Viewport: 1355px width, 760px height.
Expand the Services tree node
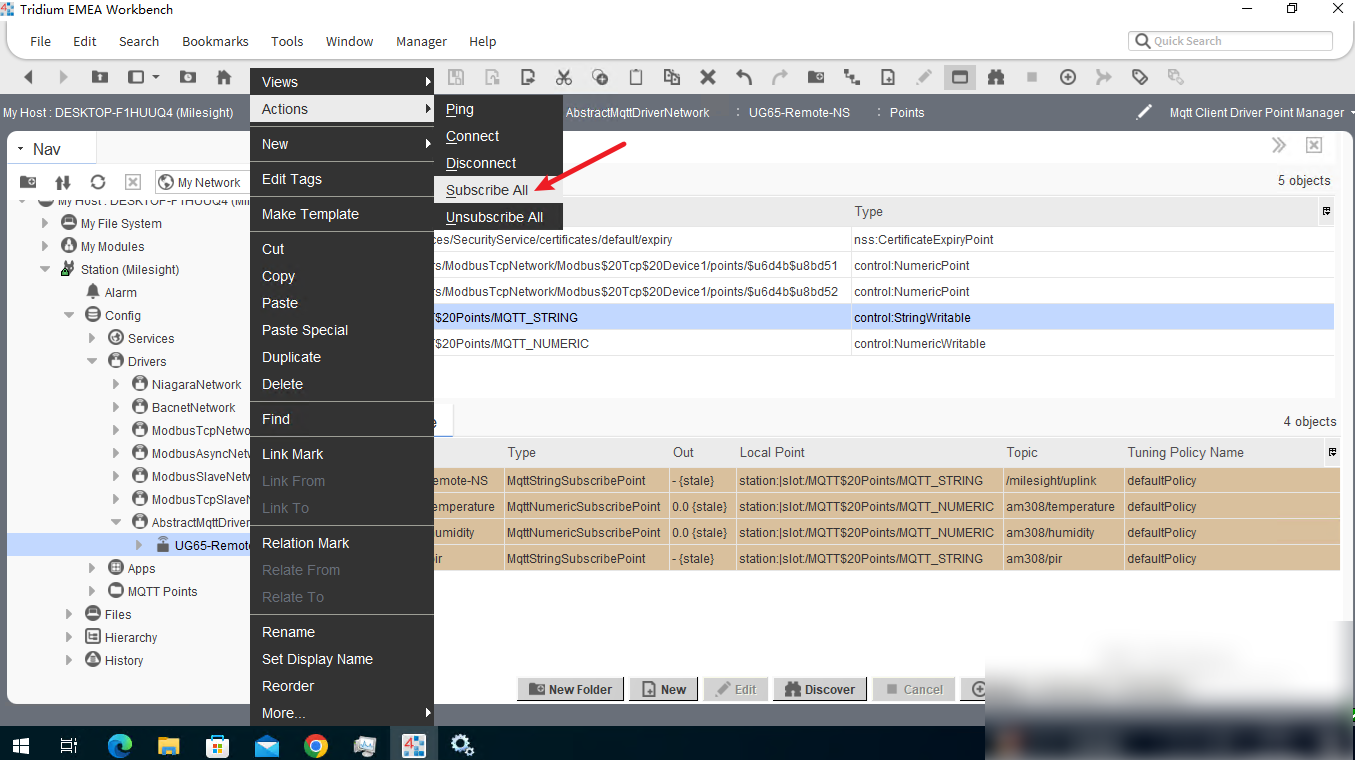pyautogui.click(x=92, y=338)
